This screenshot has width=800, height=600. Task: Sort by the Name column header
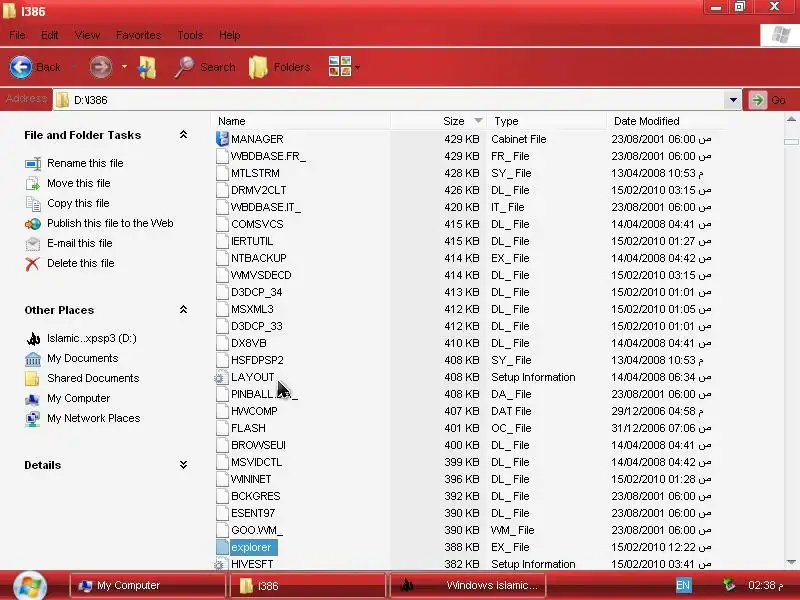(x=301, y=121)
